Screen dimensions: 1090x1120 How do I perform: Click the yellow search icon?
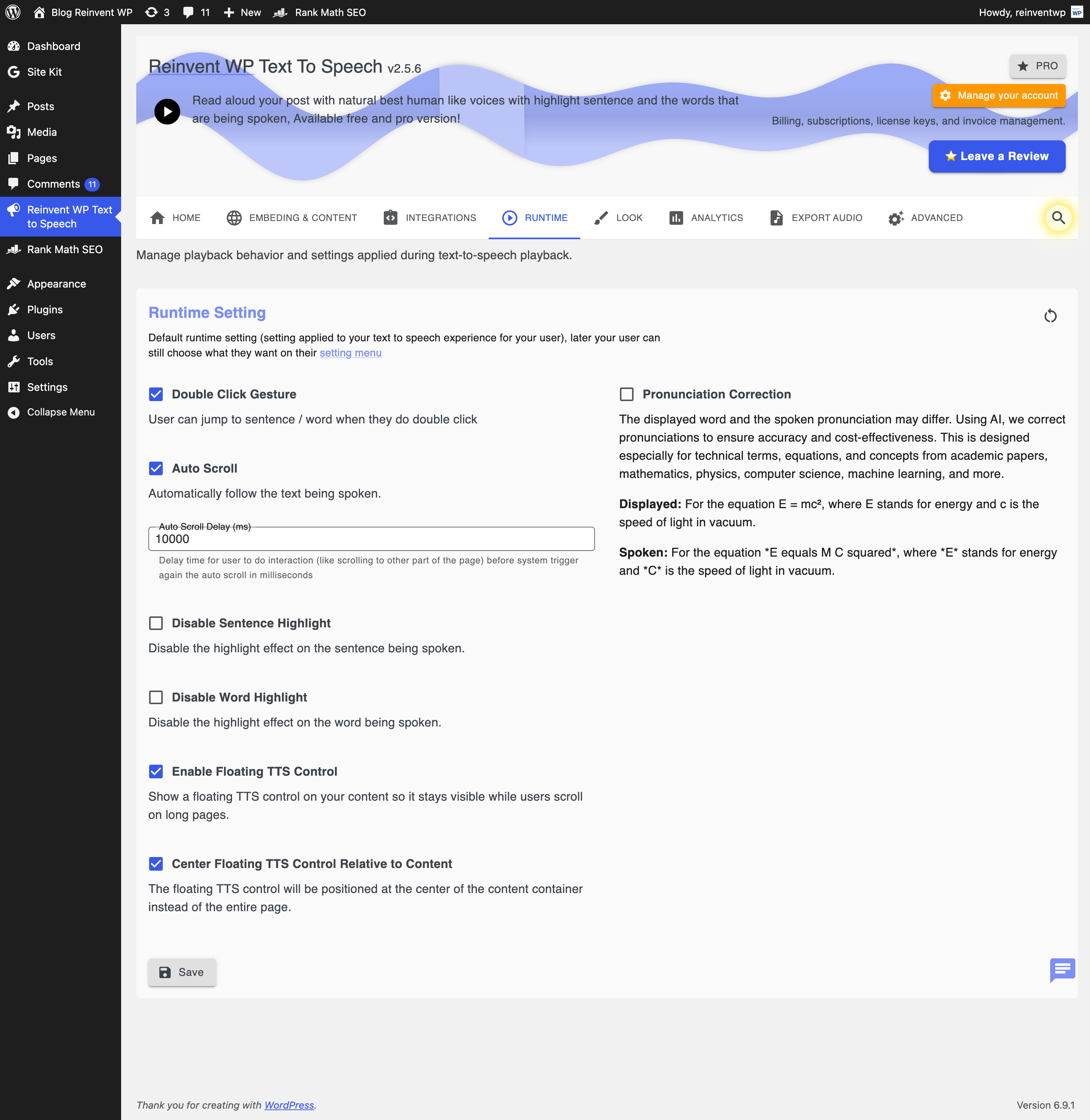[x=1058, y=218]
